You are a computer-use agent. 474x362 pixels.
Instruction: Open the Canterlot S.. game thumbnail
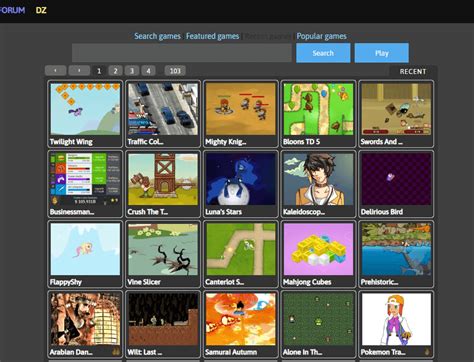pos(241,249)
